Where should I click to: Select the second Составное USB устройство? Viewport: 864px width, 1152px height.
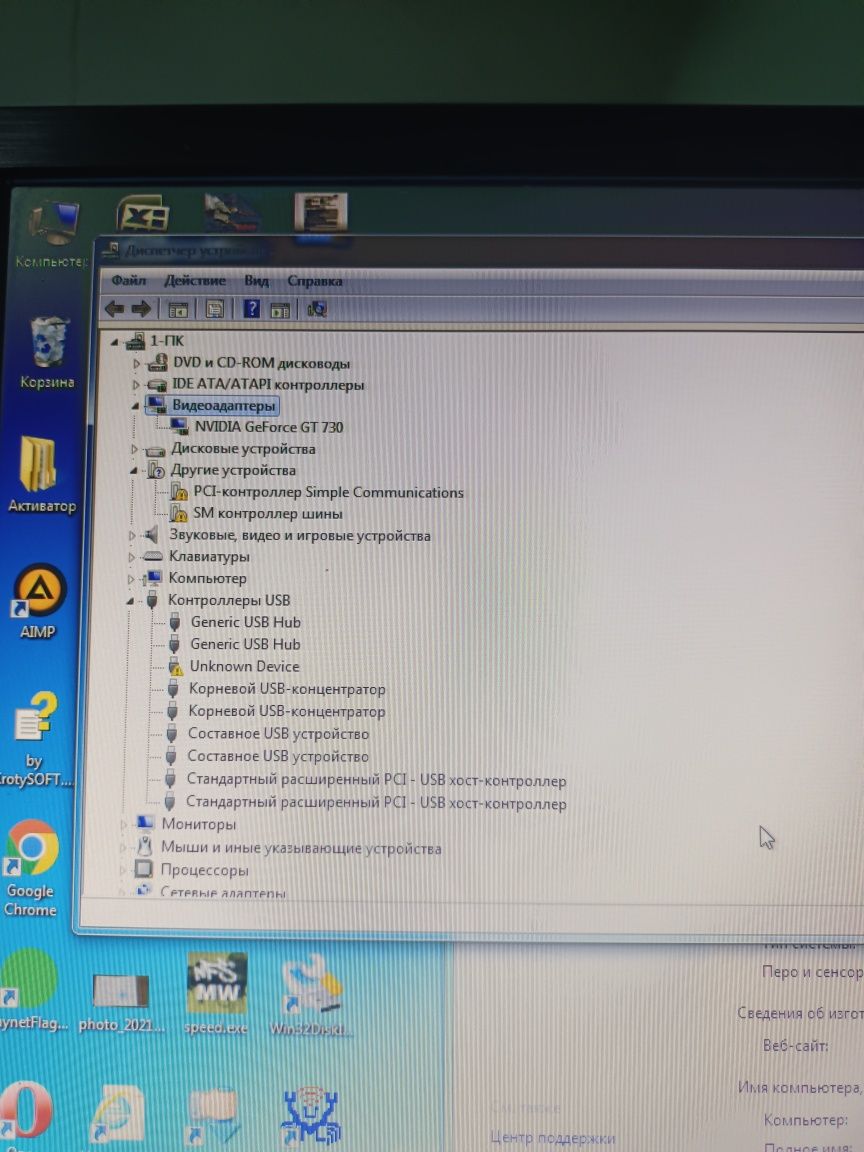pos(278,756)
